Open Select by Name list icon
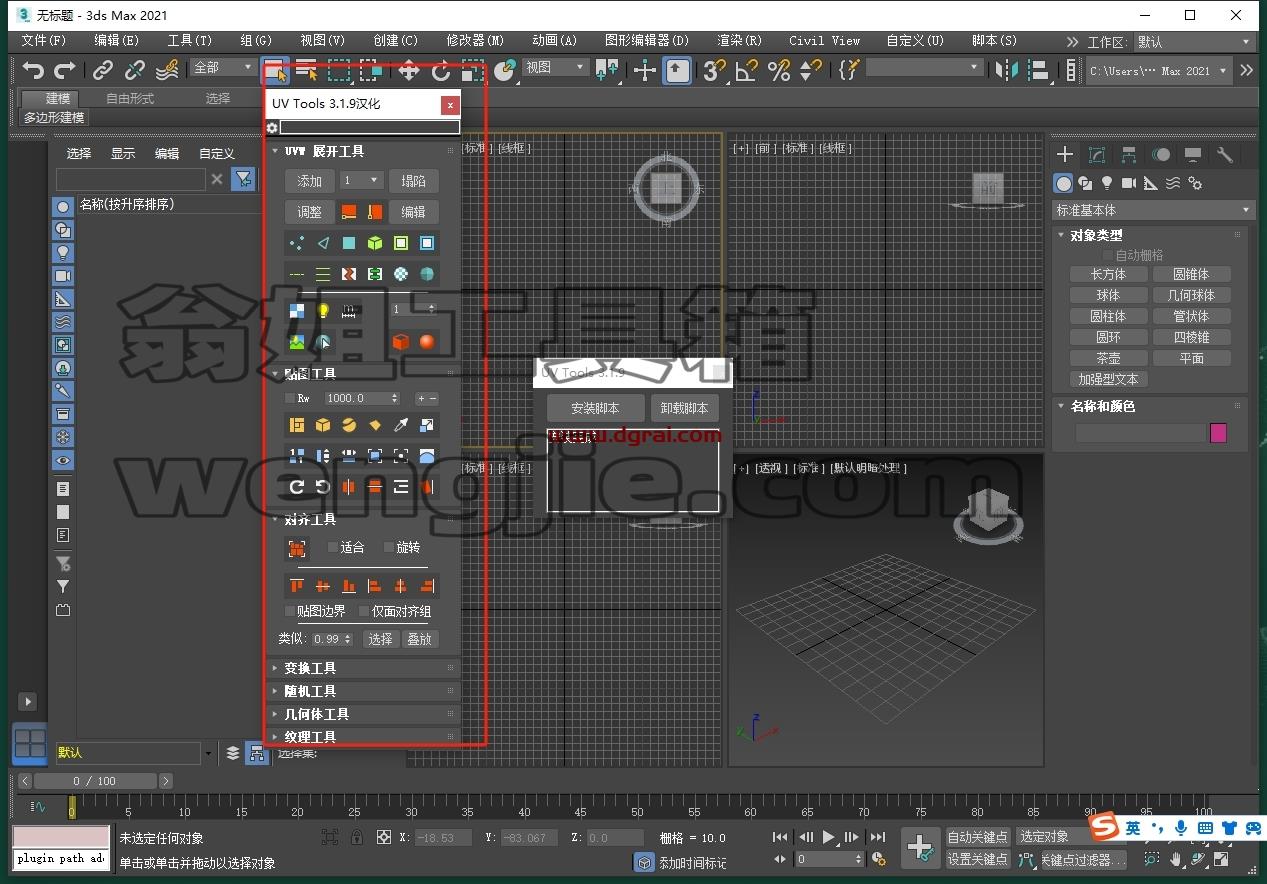Screen dimensions: 1267x884 pyautogui.click(x=307, y=70)
